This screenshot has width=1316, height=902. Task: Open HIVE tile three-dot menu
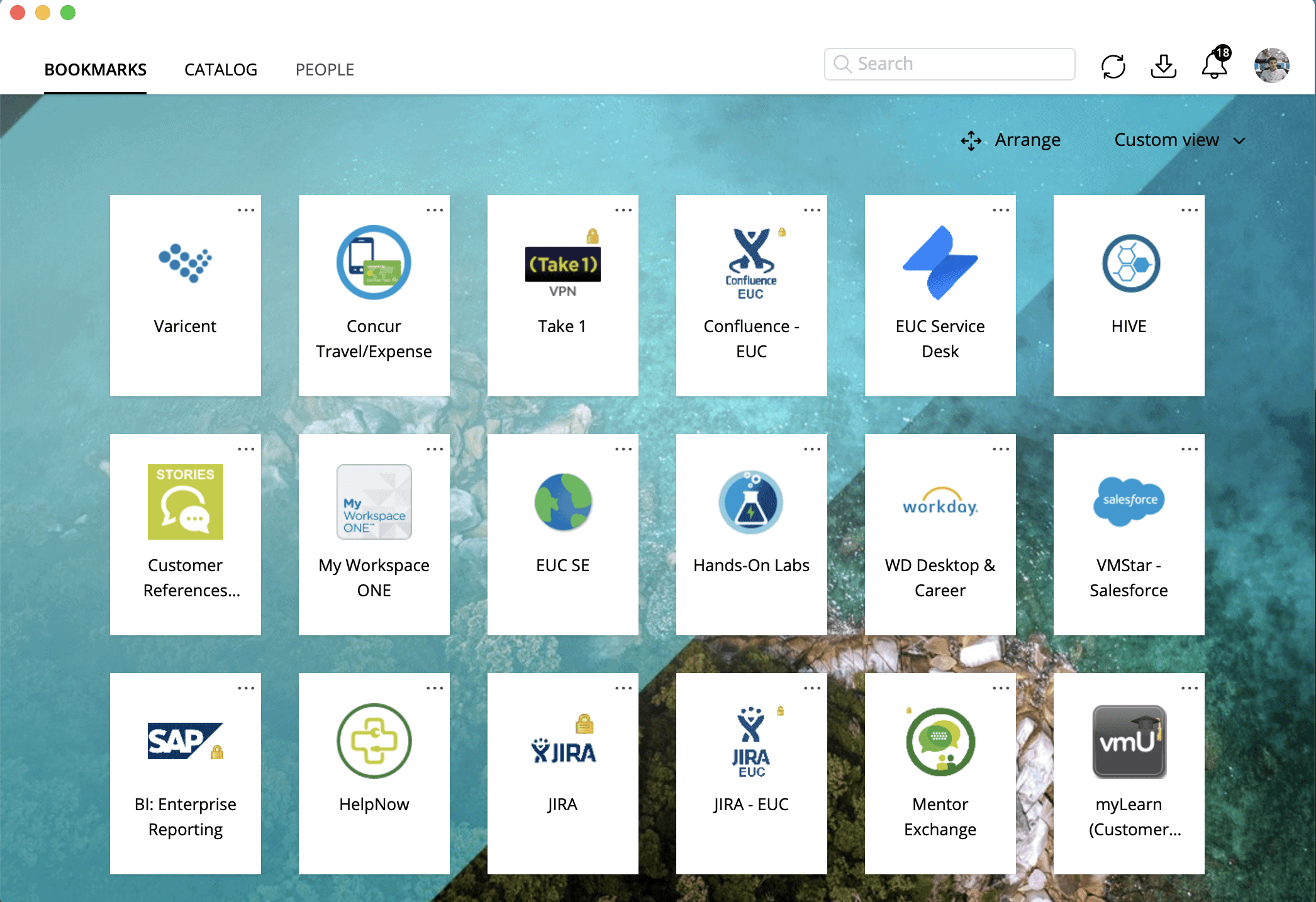(1190, 210)
